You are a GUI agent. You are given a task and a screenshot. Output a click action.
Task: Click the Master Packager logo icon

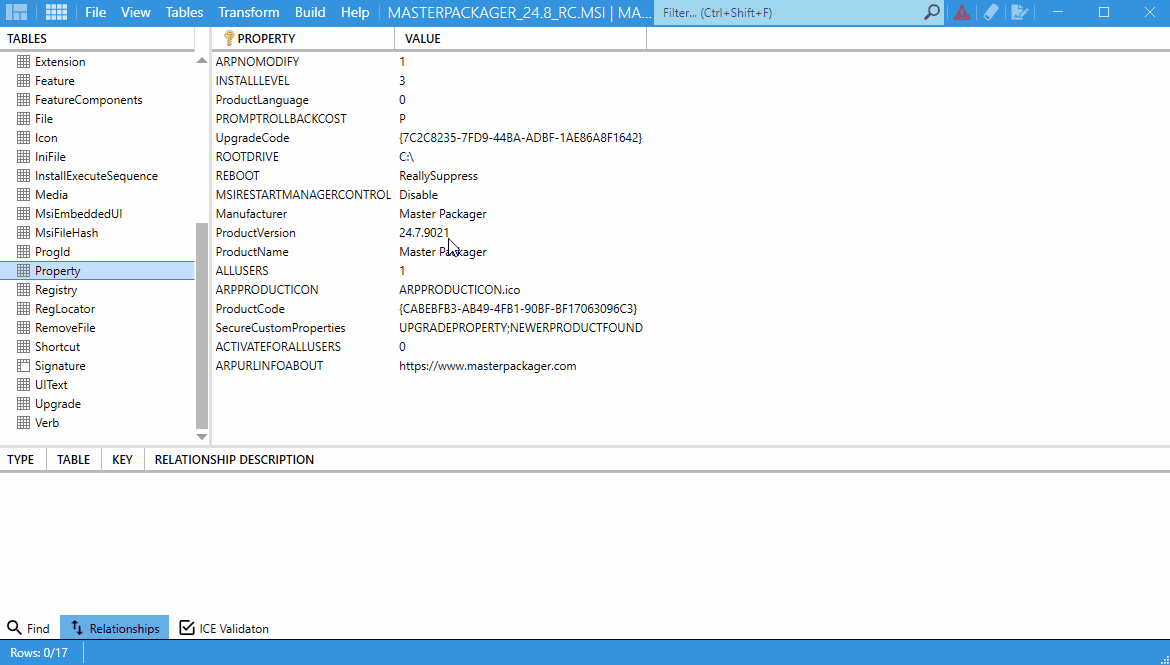tap(16, 12)
